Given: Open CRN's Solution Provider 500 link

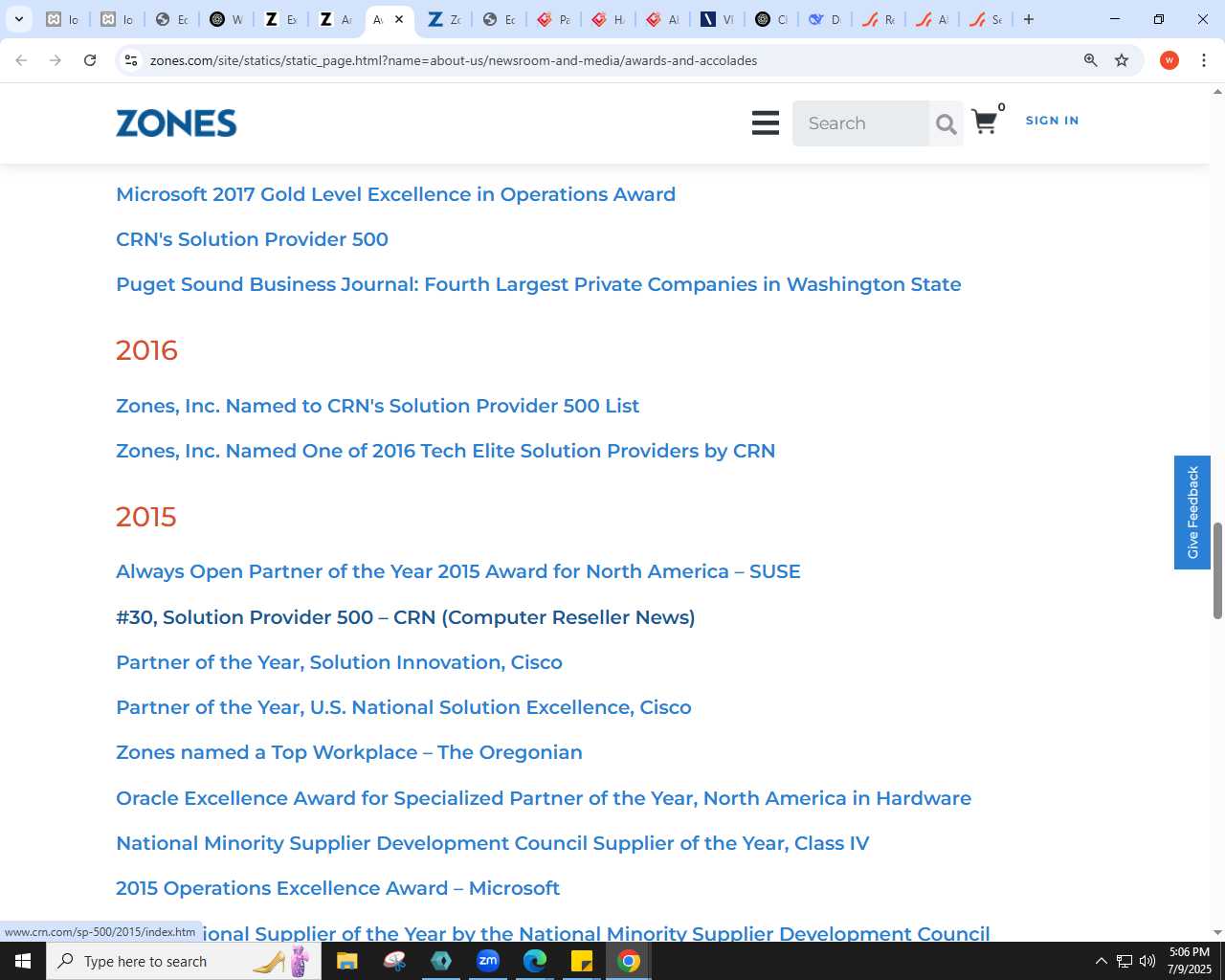Looking at the screenshot, I should (252, 239).
